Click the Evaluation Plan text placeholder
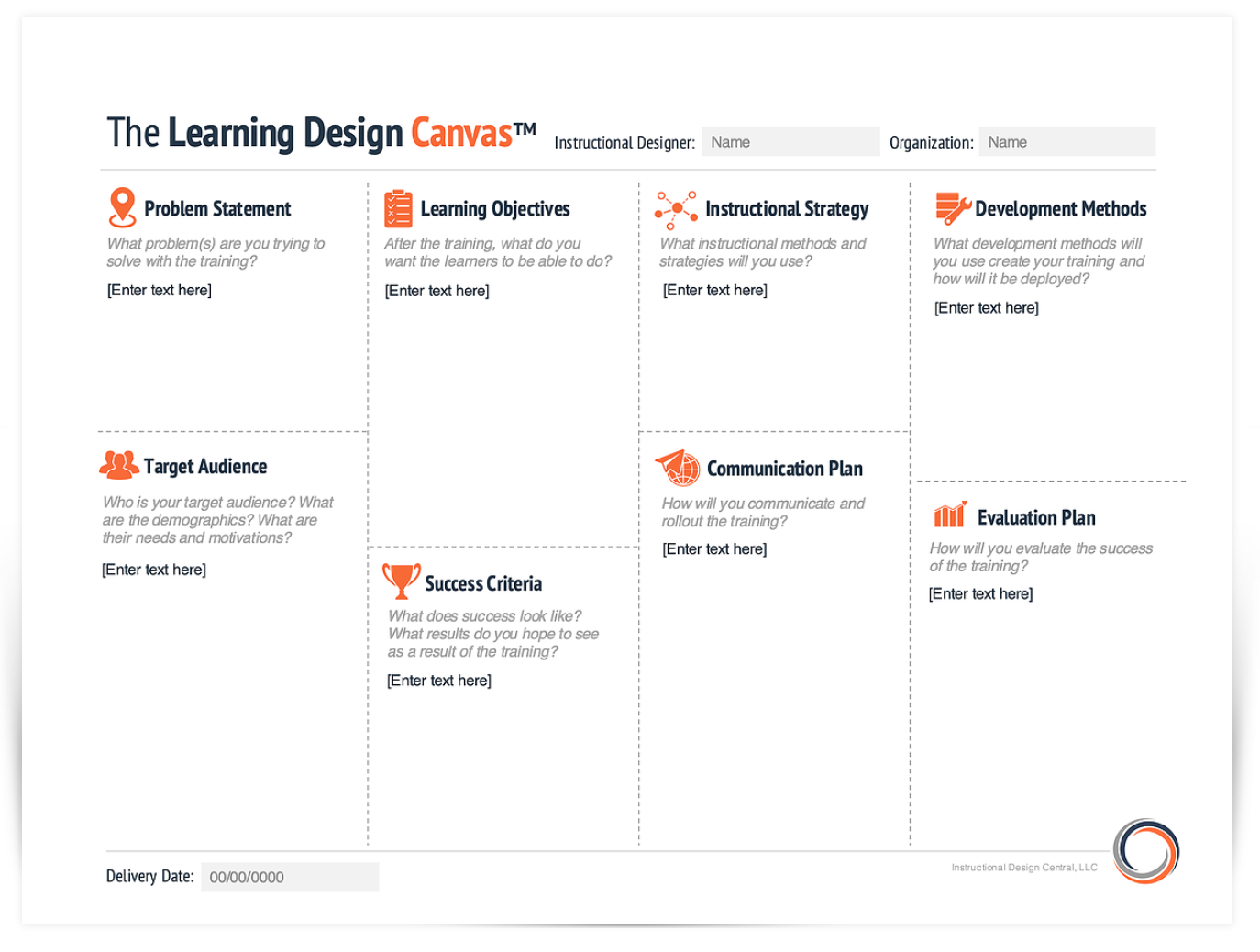The image size is (1260, 952). click(x=981, y=593)
